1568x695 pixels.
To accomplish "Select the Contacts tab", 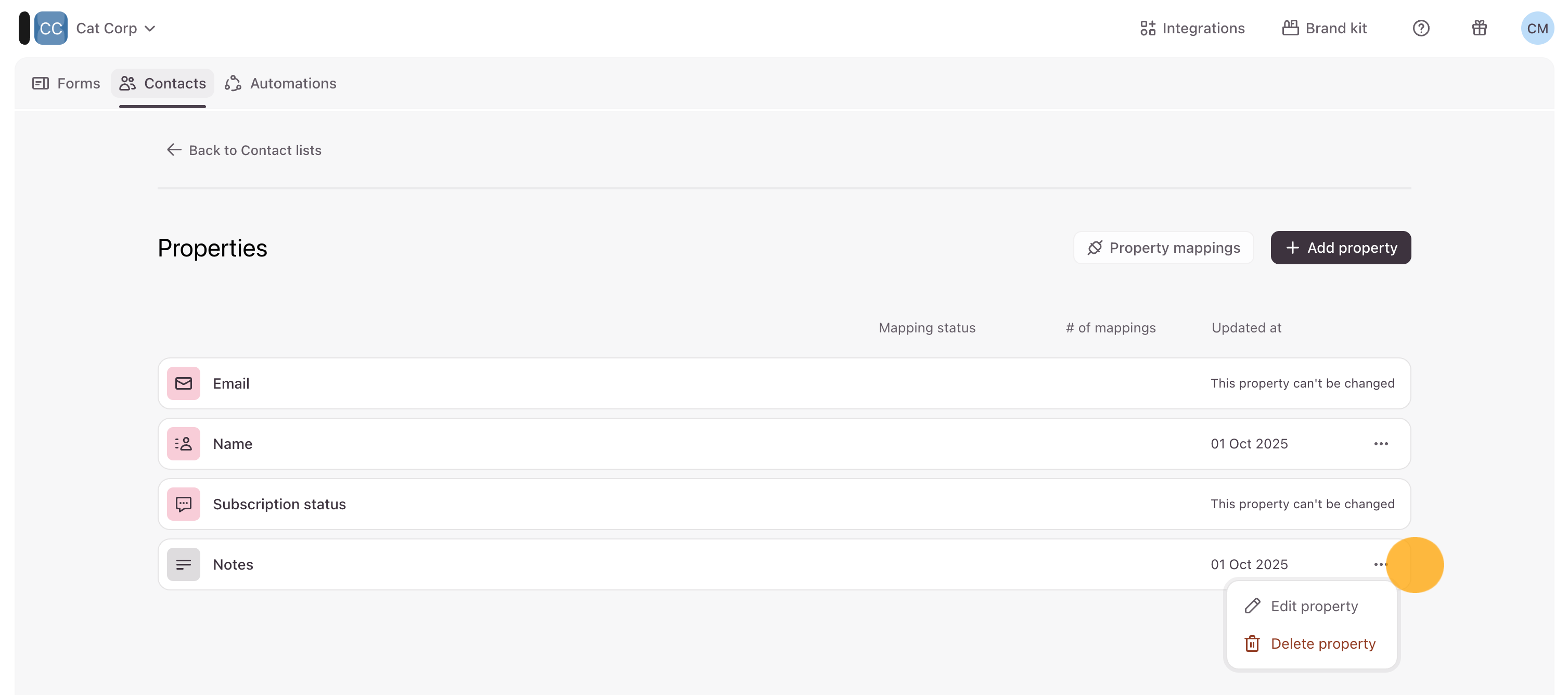I will [x=162, y=83].
